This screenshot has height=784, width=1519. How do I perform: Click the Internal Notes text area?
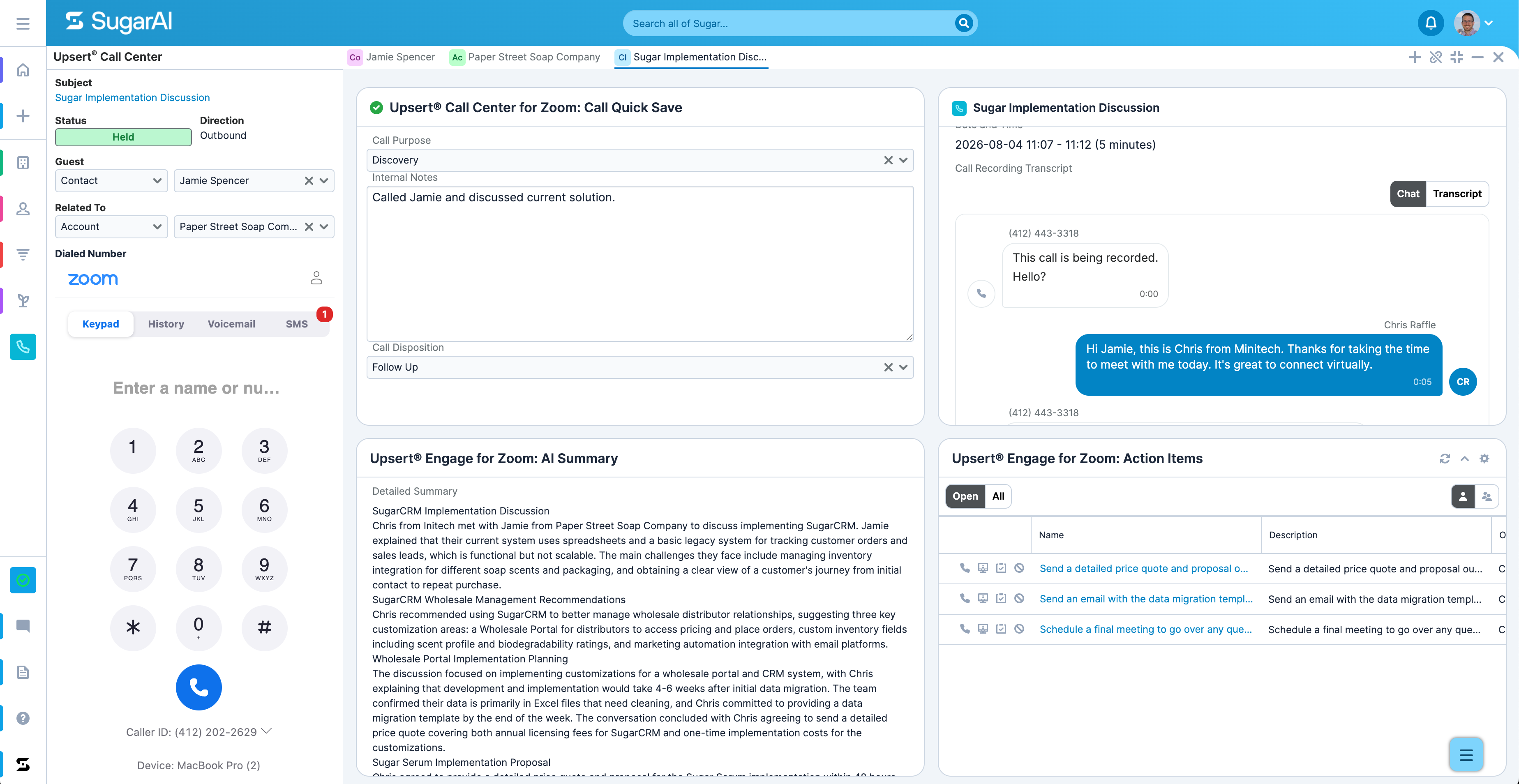640,263
